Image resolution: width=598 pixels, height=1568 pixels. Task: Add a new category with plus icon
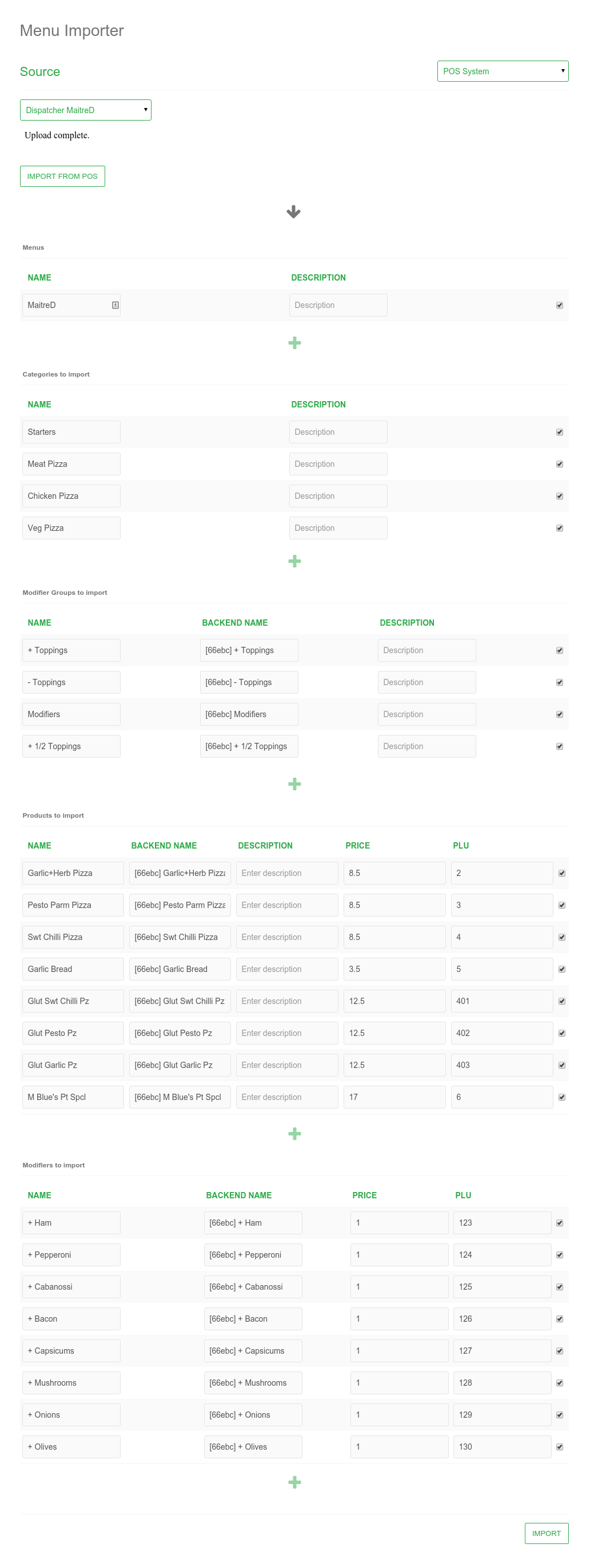[x=294, y=561]
